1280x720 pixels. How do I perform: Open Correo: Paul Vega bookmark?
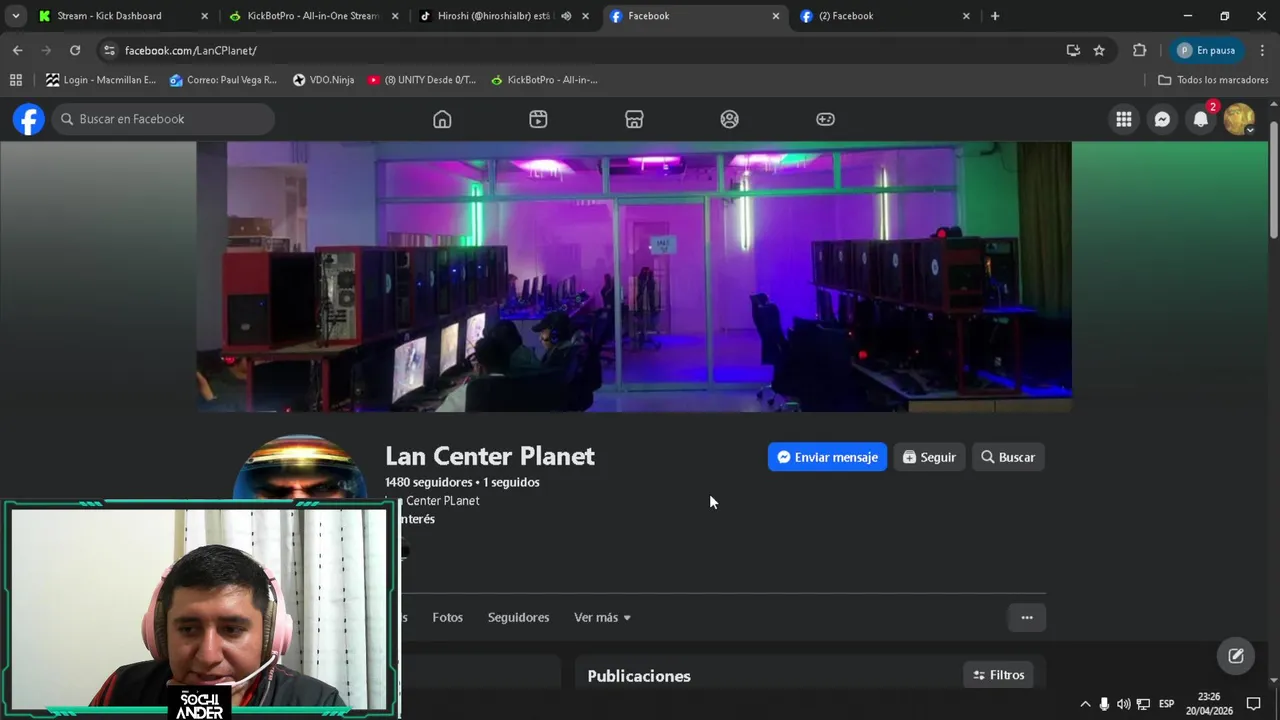click(223, 80)
